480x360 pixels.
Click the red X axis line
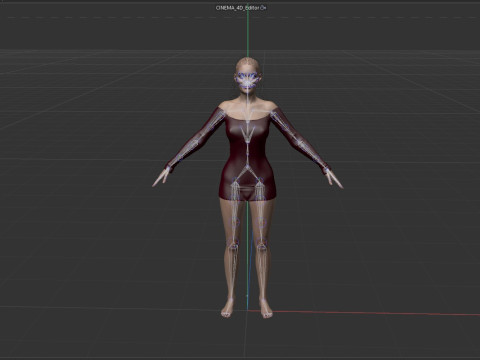(365, 313)
